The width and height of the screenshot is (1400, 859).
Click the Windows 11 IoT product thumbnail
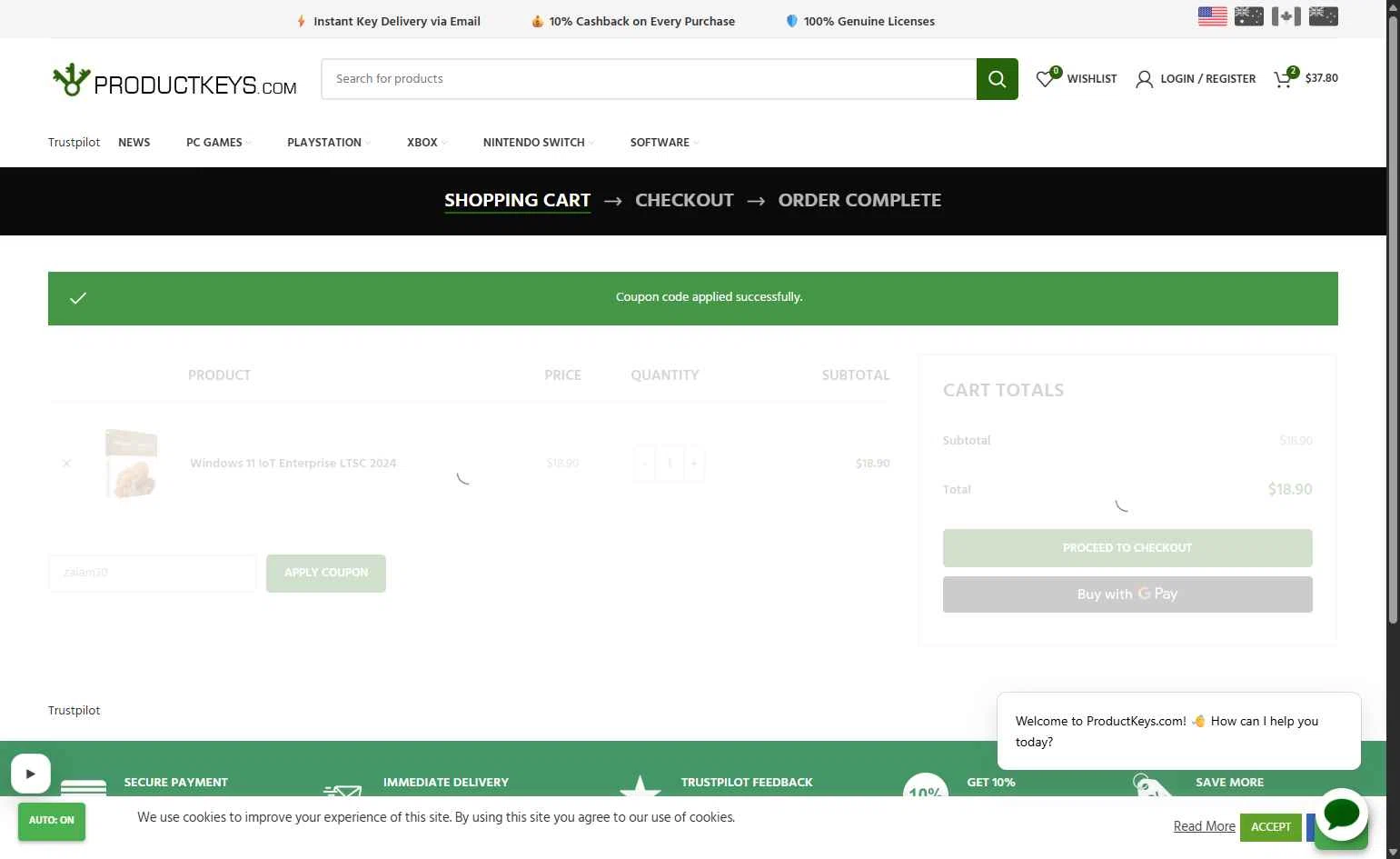tap(132, 464)
